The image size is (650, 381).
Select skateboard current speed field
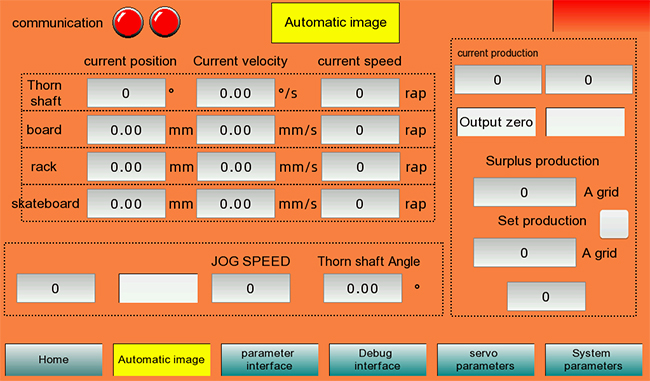(x=360, y=204)
